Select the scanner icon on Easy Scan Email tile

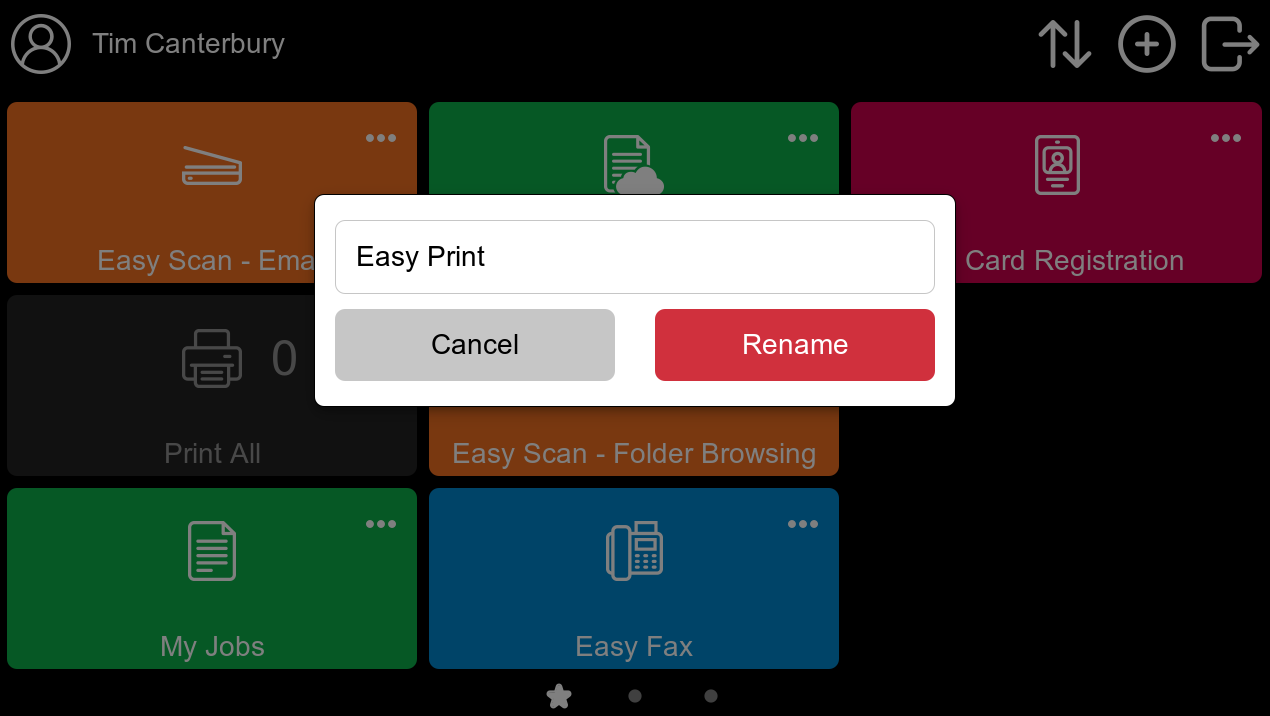[212, 165]
